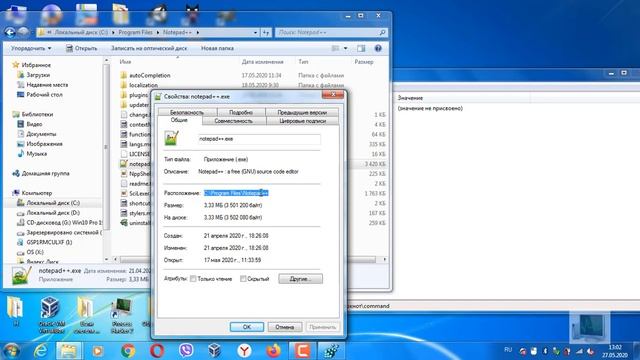640x360 pixels.
Task: Switch to the Подробно tab
Action: tap(241, 112)
